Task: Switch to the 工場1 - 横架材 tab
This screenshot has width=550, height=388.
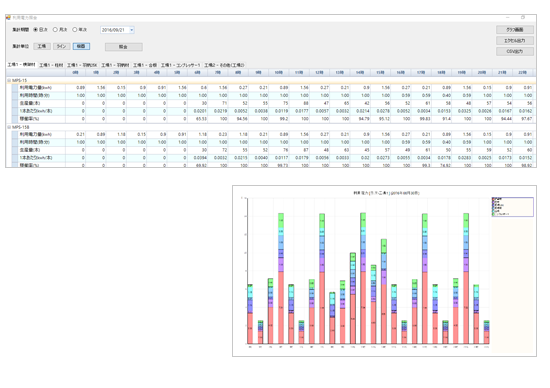Action: [21, 65]
